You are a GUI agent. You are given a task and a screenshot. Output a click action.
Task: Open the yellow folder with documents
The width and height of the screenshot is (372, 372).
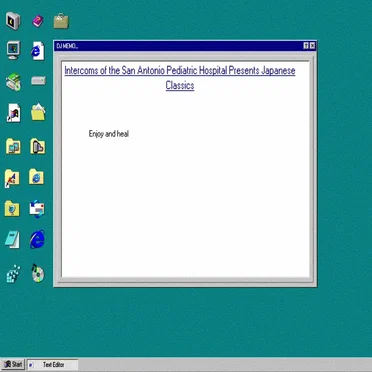click(38, 112)
